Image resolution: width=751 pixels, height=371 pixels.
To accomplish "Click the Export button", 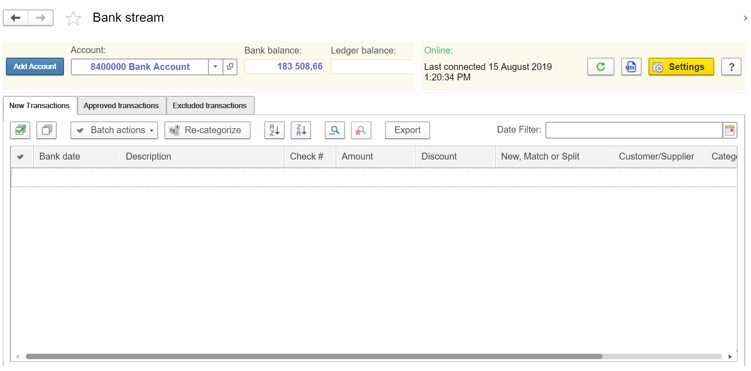I will [x=407, y=130].
